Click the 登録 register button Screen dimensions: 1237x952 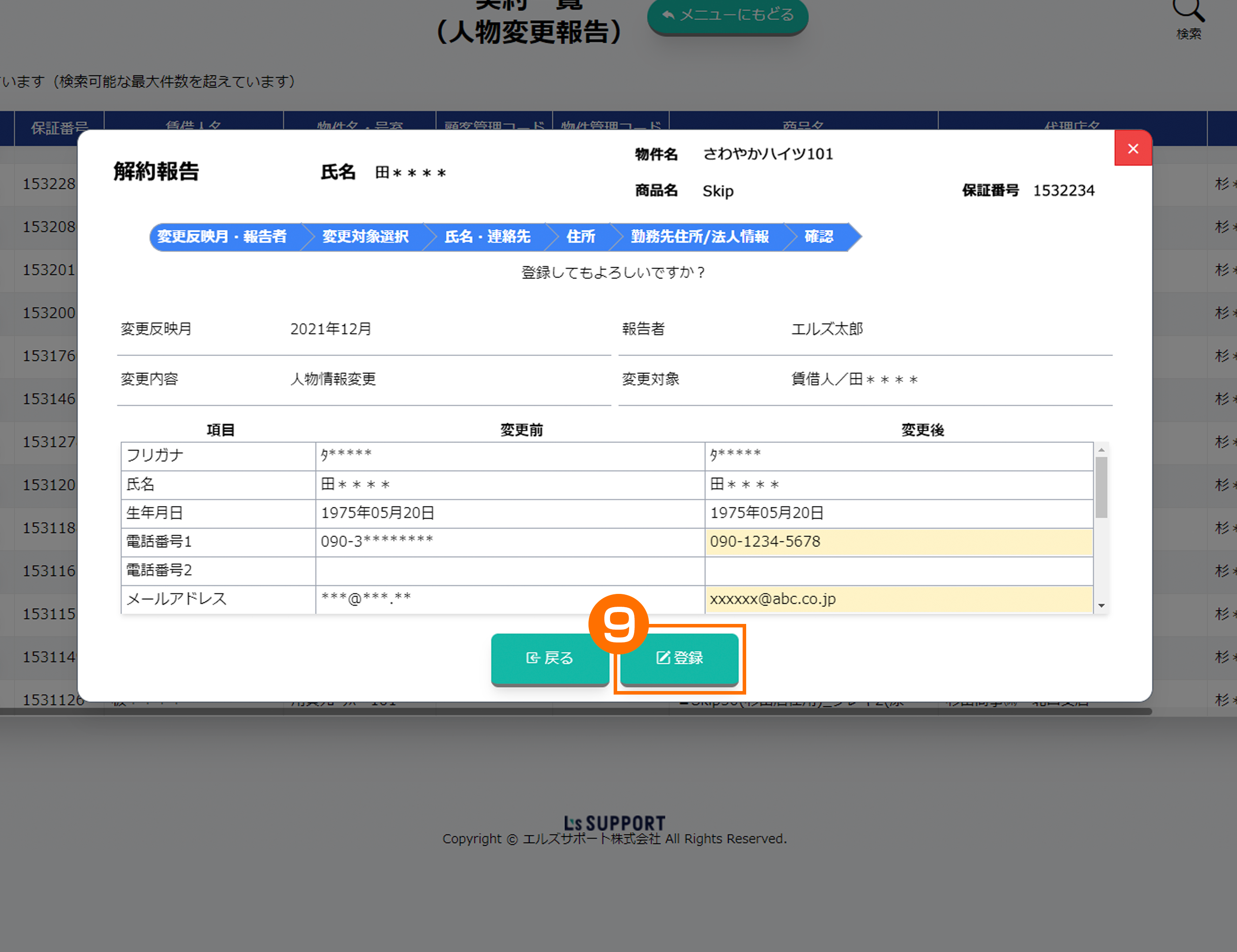tap(679, 657)
